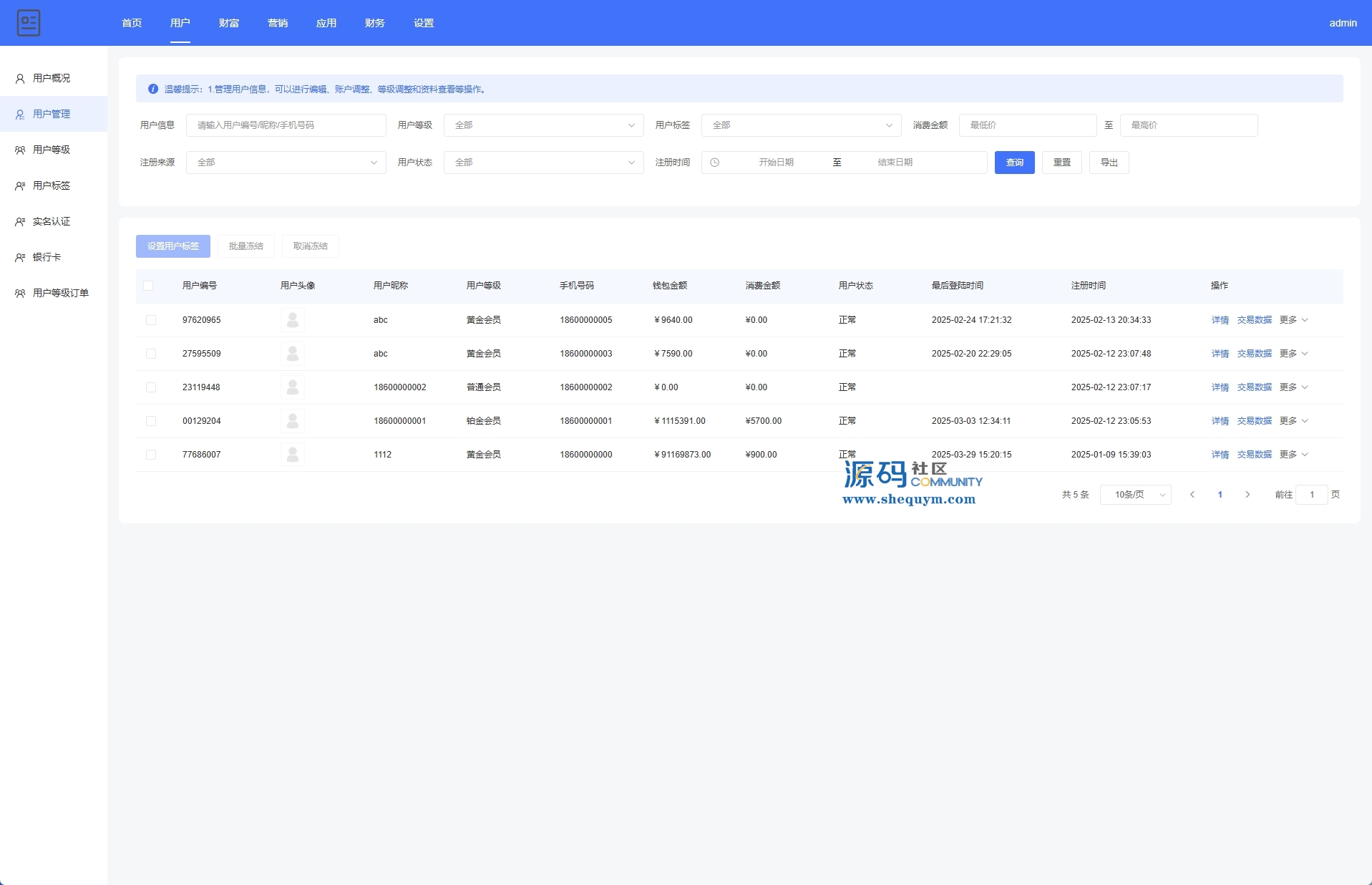Click the 用户标签 sidebar icon
The height and width of the screenshot is (885, 1372).
(20, 186)
